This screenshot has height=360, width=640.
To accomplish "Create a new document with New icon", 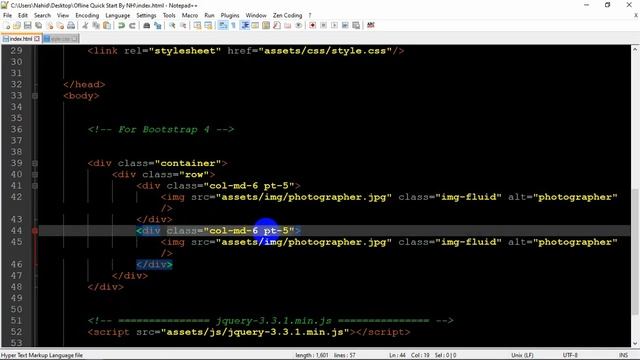I will tap(7, 25).
